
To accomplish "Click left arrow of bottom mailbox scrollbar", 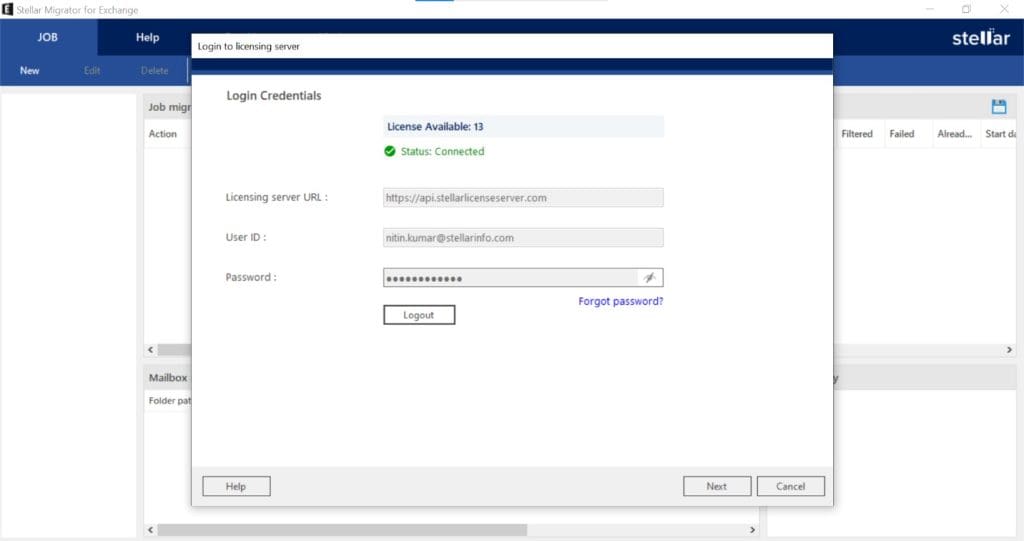I will pyautogui.click(x=151, y=530).
